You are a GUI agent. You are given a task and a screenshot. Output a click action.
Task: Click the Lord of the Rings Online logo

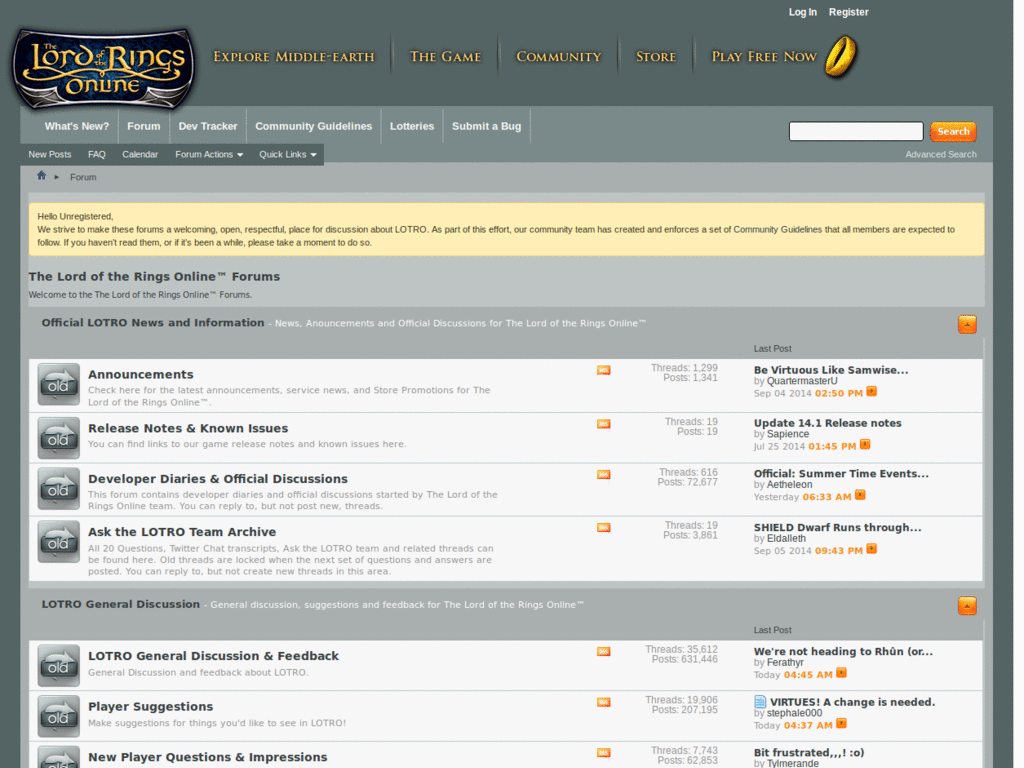104,69
